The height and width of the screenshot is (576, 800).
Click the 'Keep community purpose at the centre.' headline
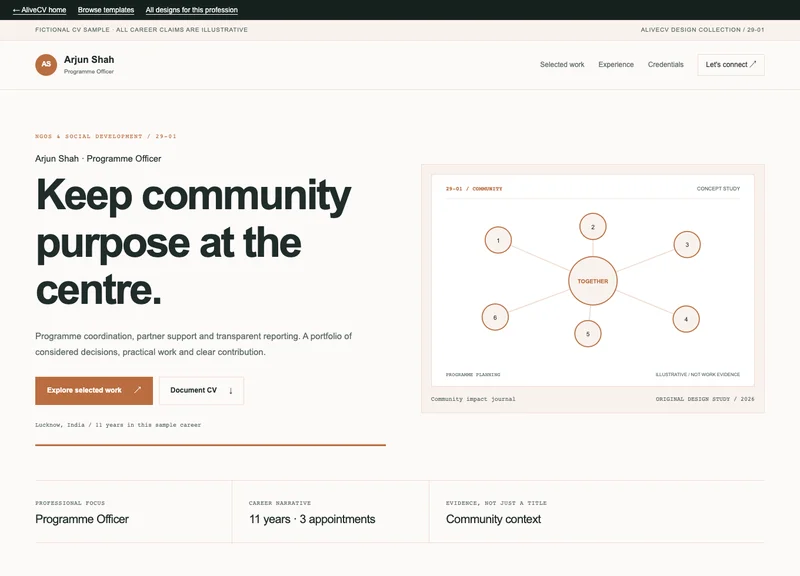[193, 242]
